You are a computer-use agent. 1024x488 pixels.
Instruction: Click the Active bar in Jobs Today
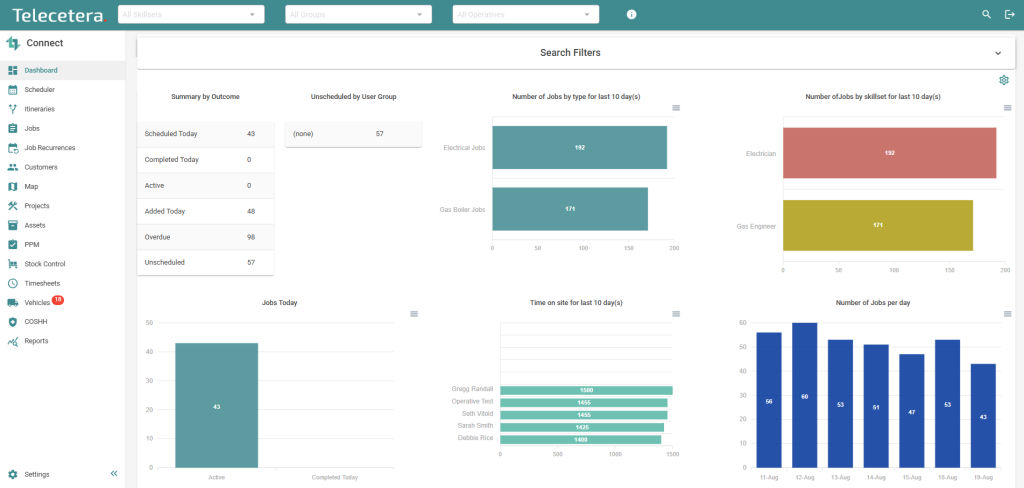point(216,405)
